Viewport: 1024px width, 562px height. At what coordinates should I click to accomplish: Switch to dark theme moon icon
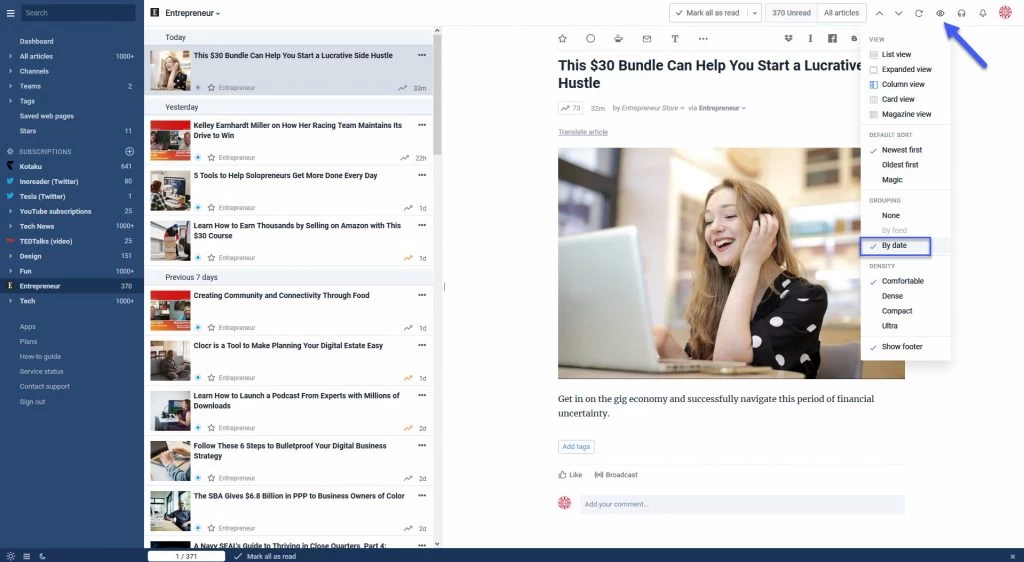click(42, 556)
